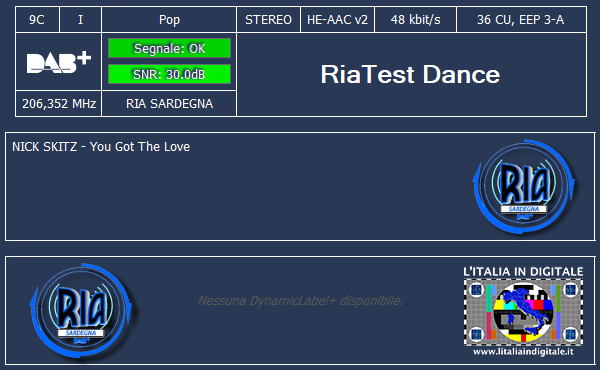Open the L'Italia in Digitale test card image
Screen dimensions: 600x370
[x=523, y=312]
